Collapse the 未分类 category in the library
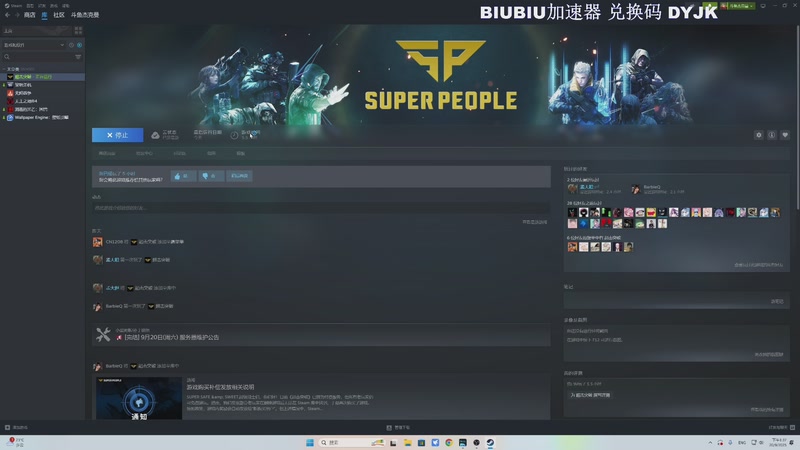The width and height of the screenshot is (800, 450). tap(4, 69)
